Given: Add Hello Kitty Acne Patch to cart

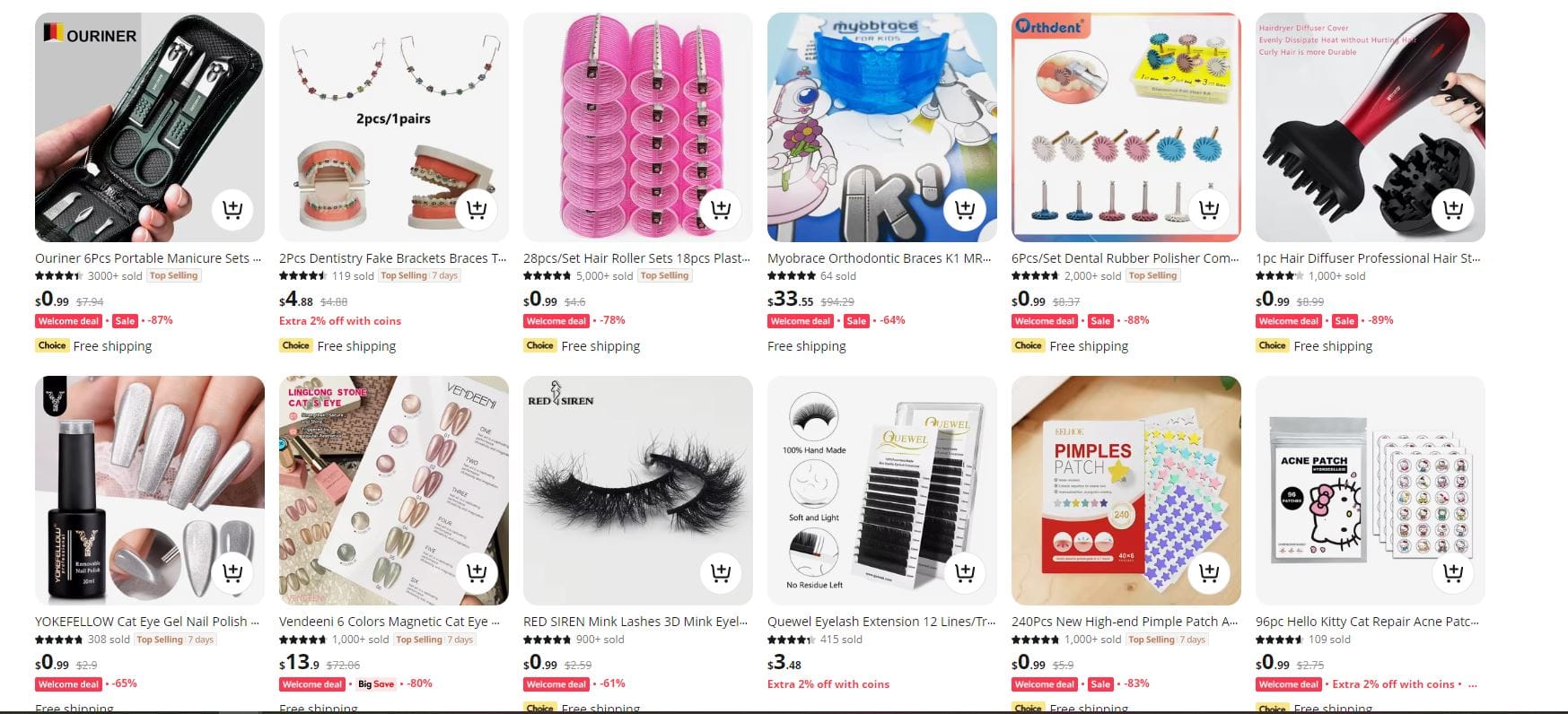Looking at the screenshot, I should tap(1453, 572).
